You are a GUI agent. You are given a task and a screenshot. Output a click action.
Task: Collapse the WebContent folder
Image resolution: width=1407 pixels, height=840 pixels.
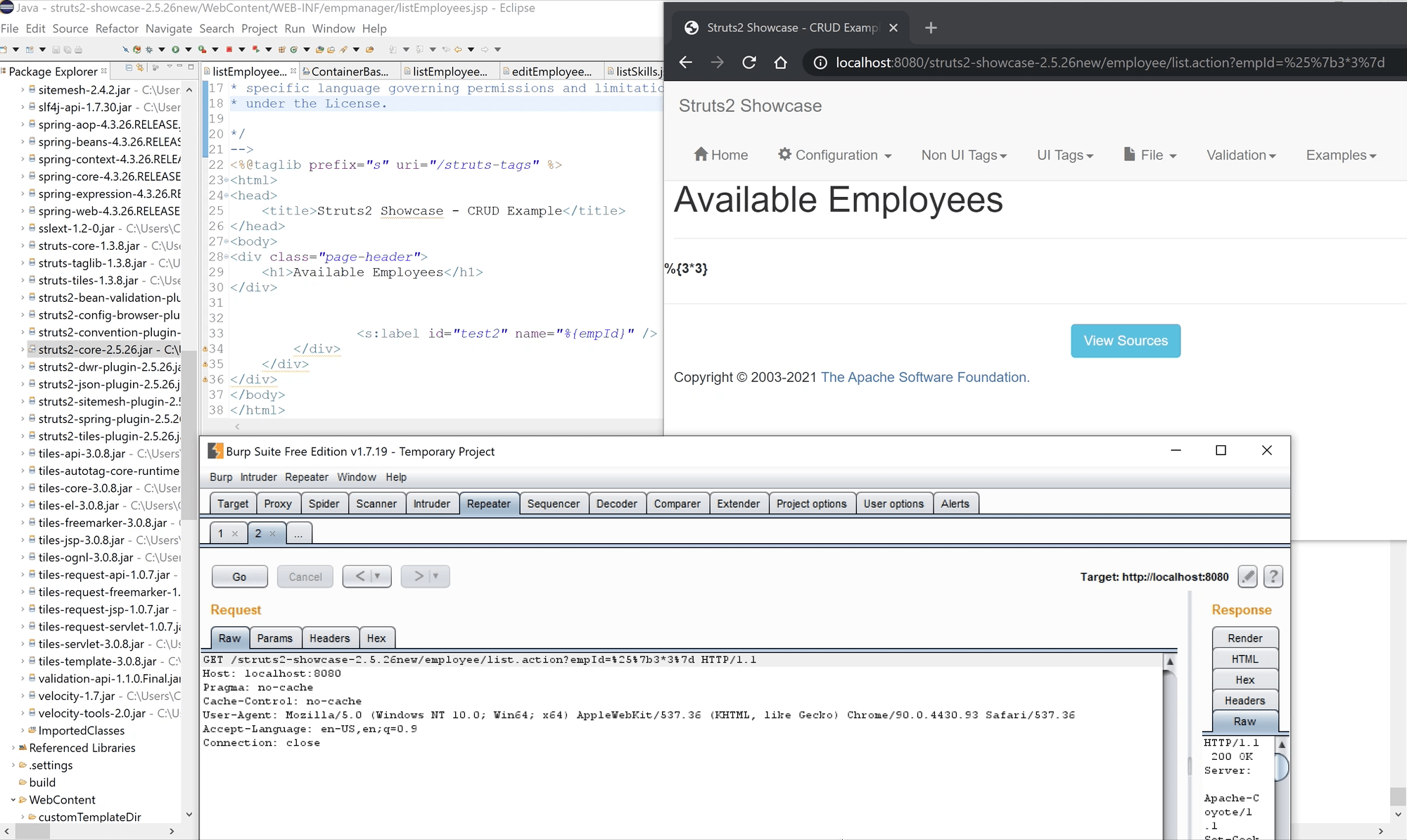(13, 800)
